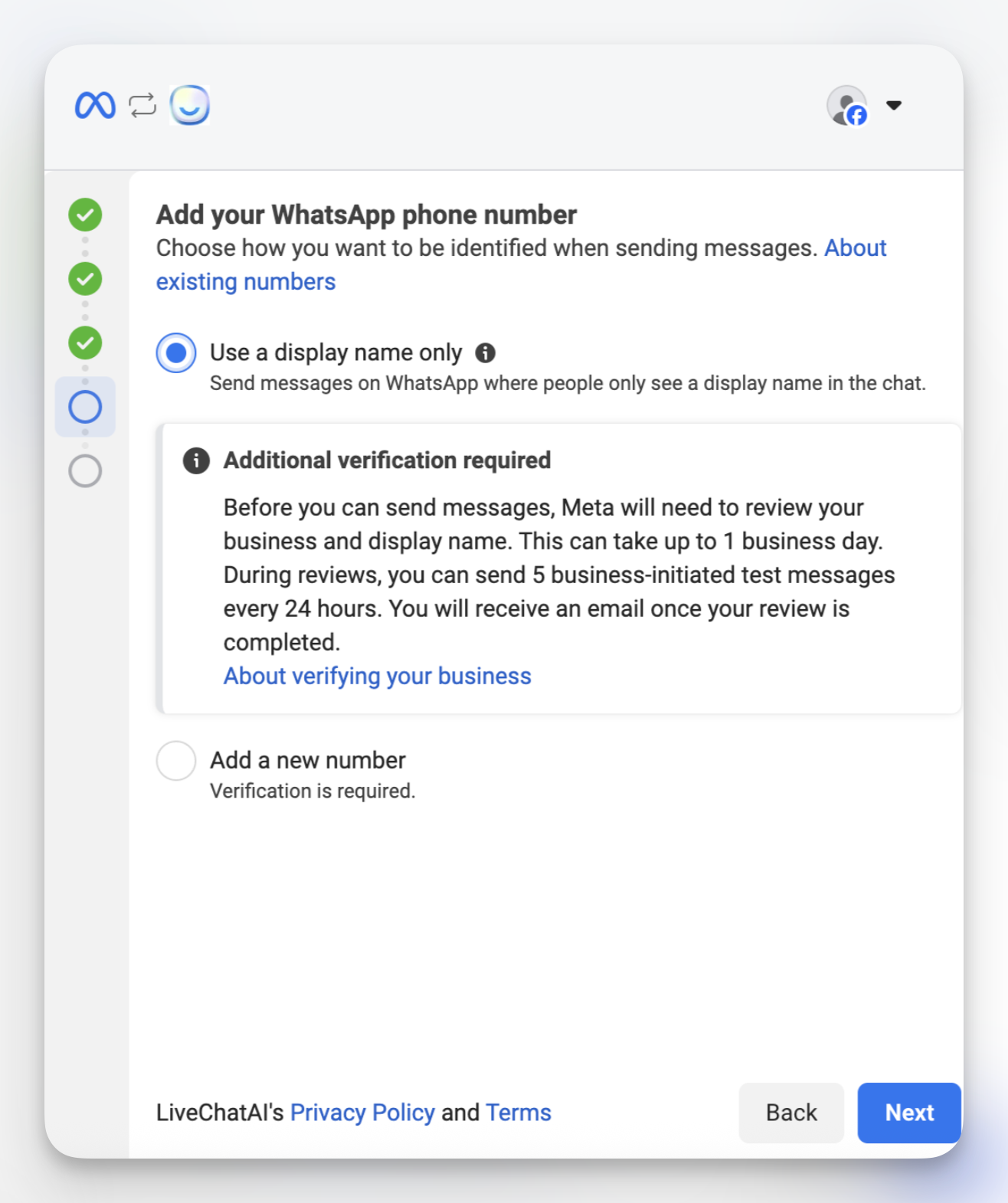Image resolution: width=1008 pixels, height=1203 pixels.
Task: Click the sync arrows icon in header
Action: click(x=142, y=105)
